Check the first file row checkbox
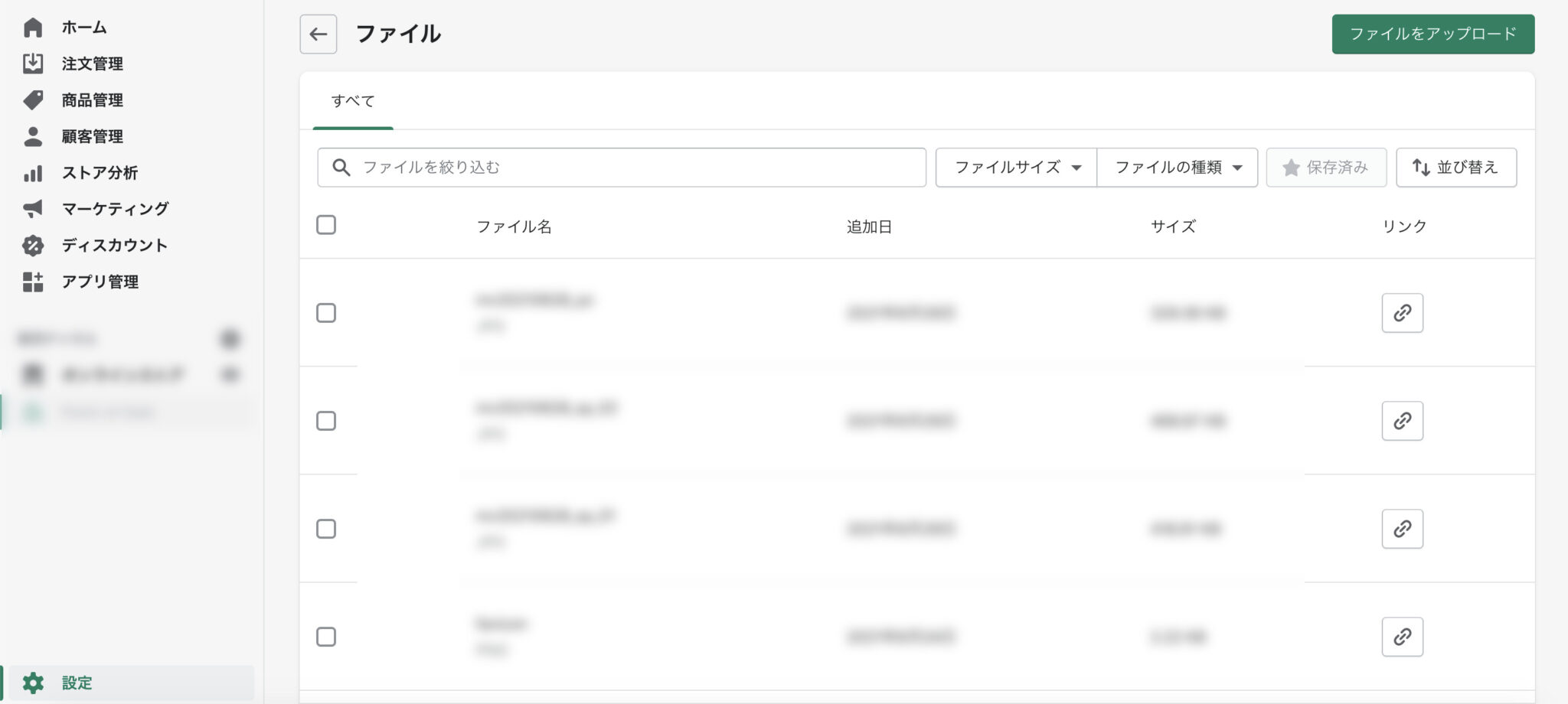1568x704 pixels. (x=326, y=313)
